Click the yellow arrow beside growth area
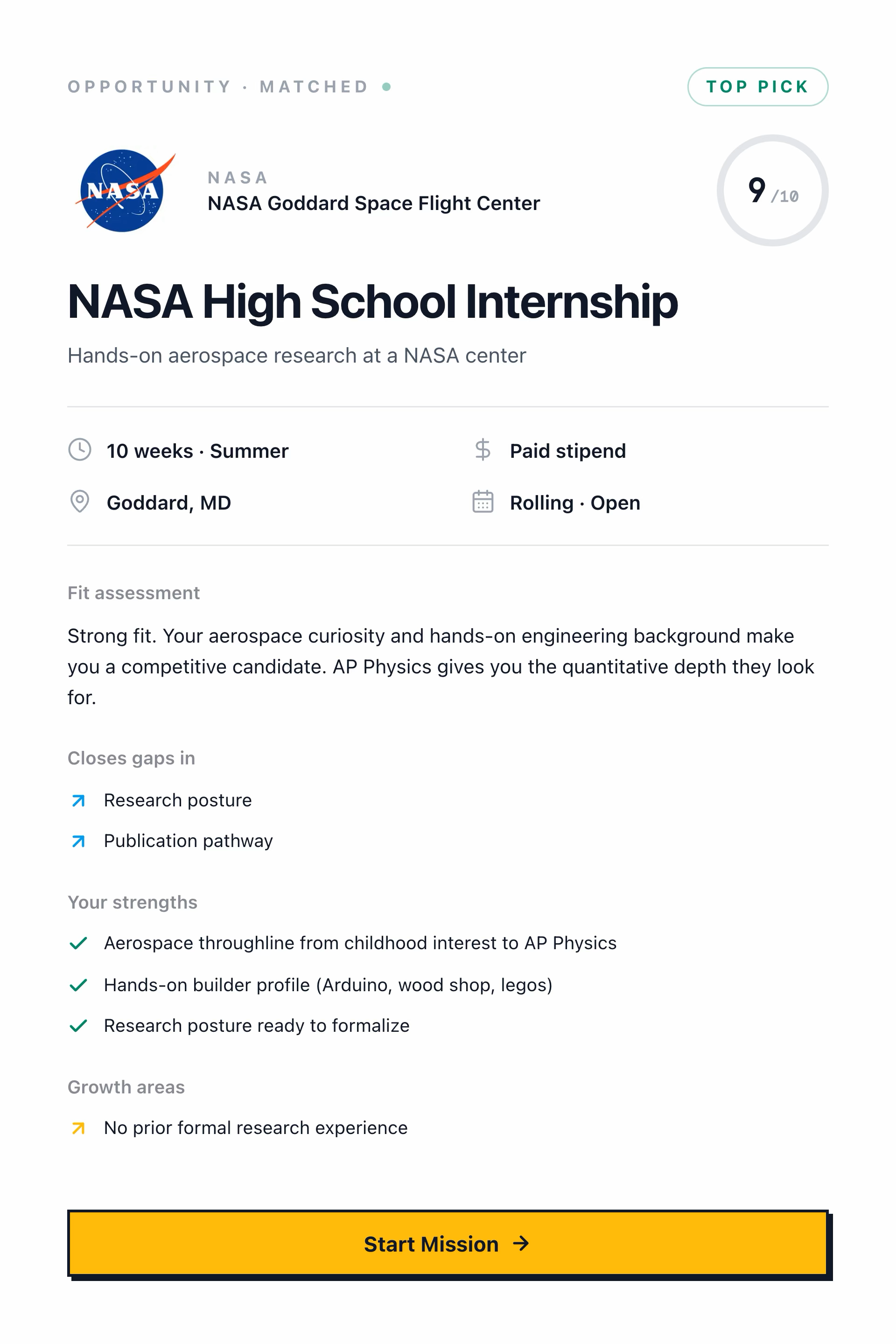Screen dimensions: 896x1344 click(78, 1128)
